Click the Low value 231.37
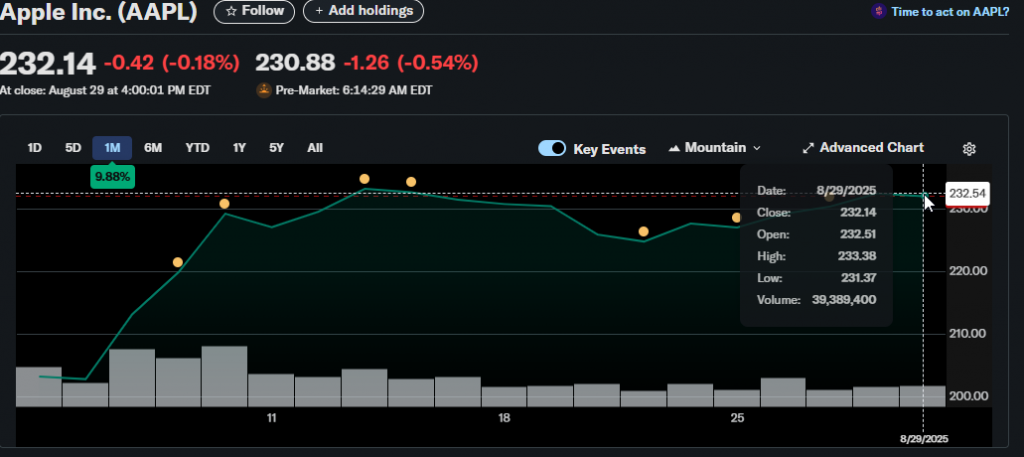 [x=857, y=278]
